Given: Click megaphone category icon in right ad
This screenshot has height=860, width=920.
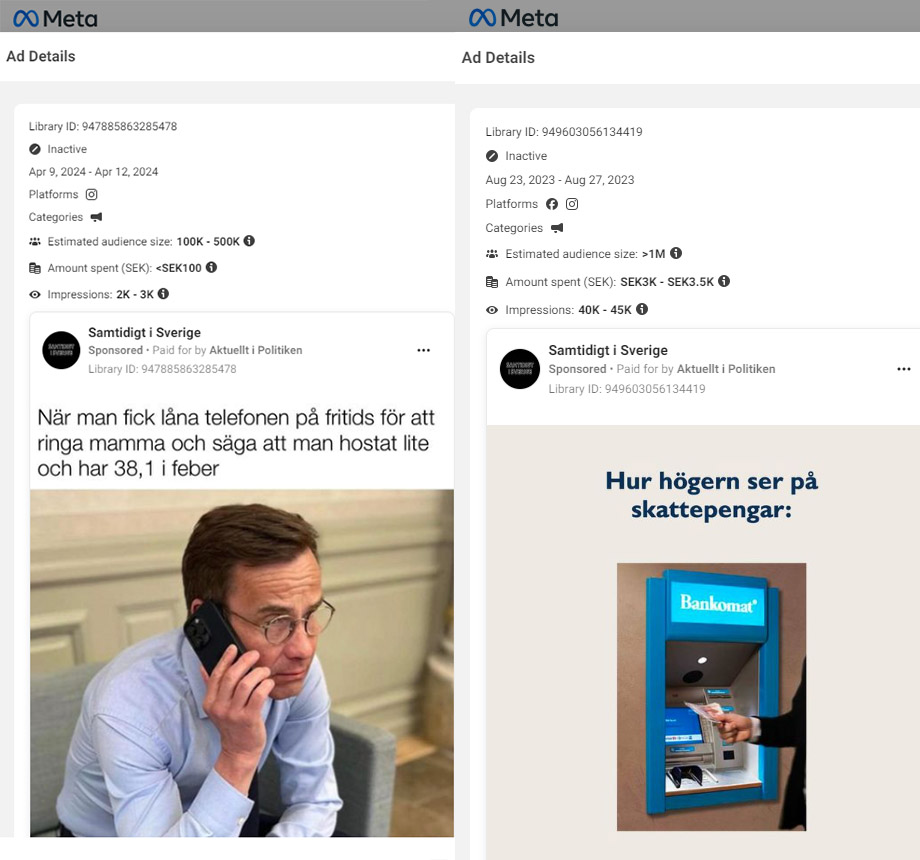Looking at the screenshot, I should (557, 228).
